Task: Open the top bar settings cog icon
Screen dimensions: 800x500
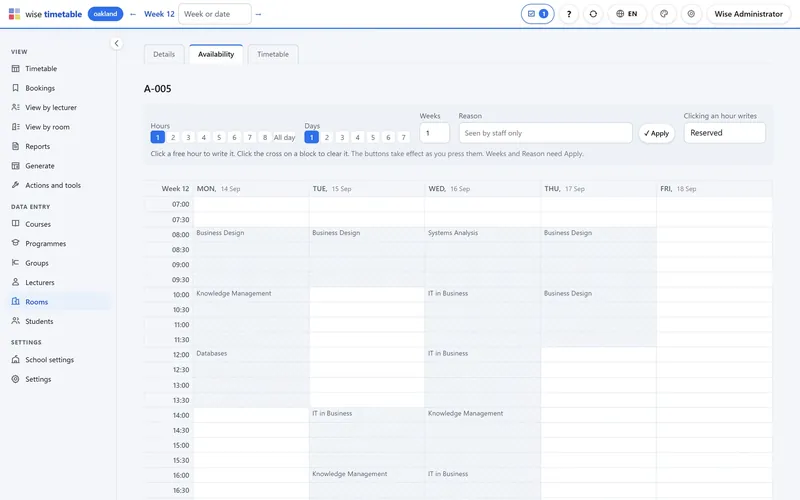Action: [691, 14]
